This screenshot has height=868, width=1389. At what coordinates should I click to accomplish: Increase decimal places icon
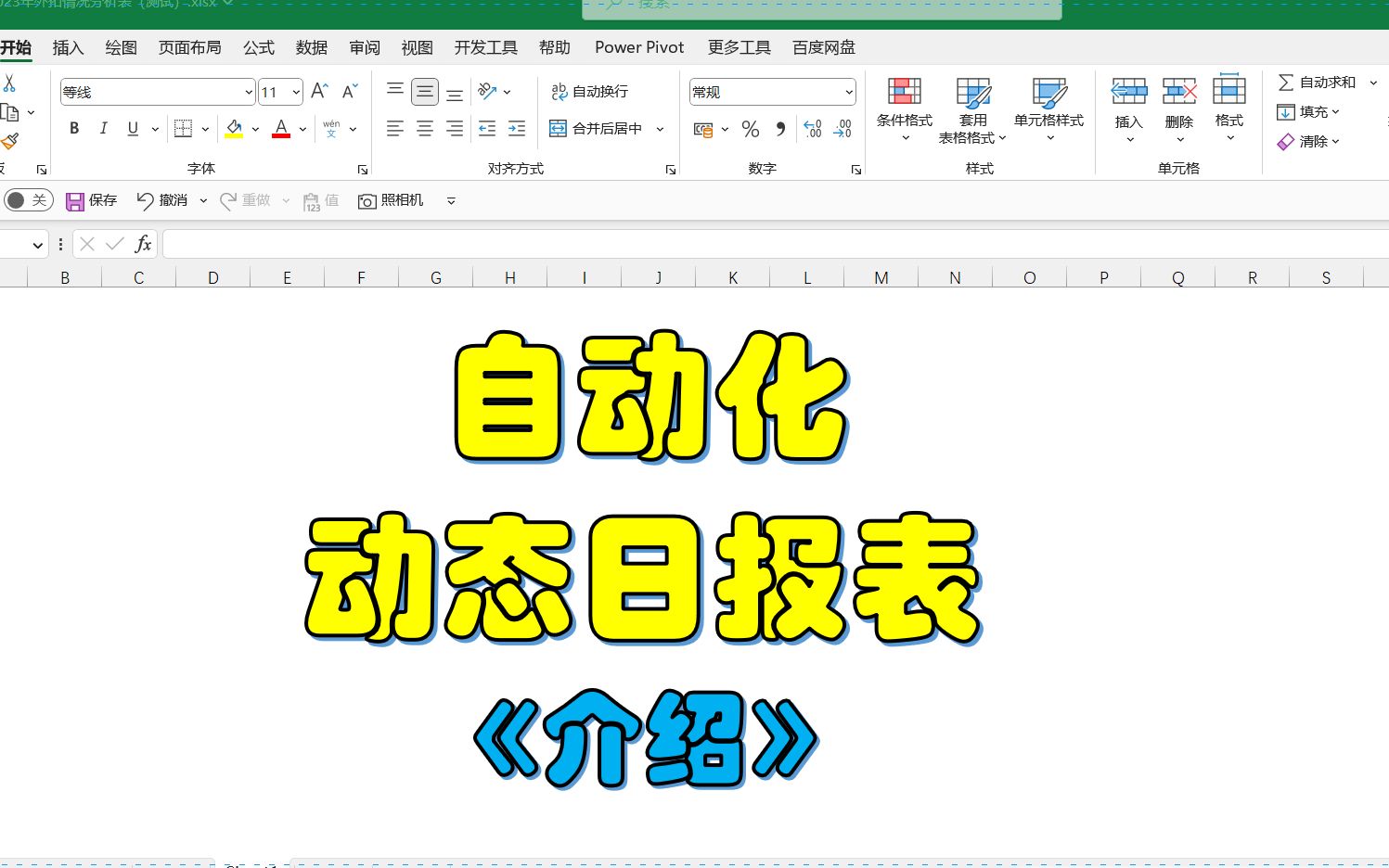tap(813, 130)
